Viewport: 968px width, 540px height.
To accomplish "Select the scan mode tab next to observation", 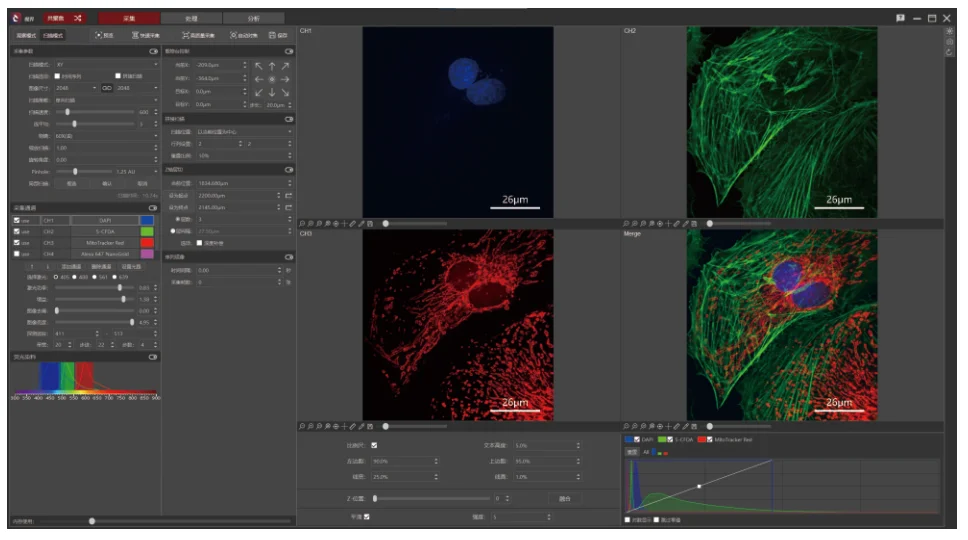I will (x=53, y=35).
